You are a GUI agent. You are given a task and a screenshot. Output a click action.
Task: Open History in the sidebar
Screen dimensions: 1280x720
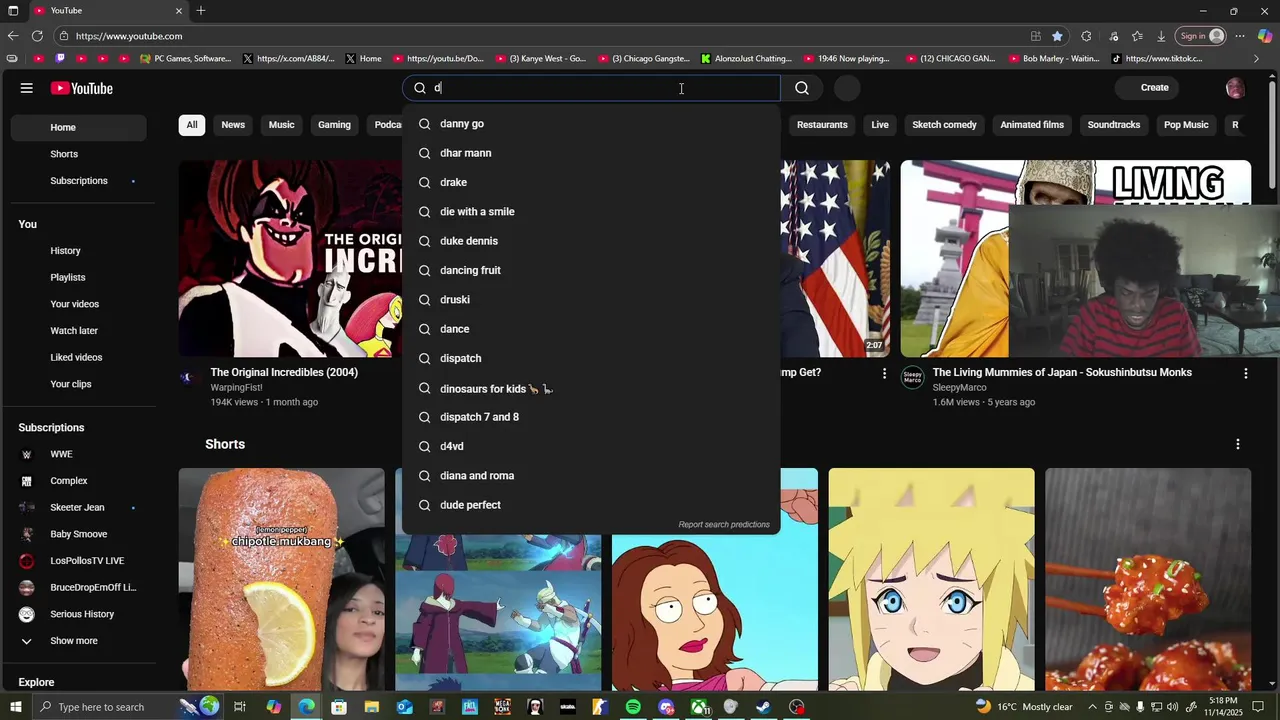coord(78,251)
